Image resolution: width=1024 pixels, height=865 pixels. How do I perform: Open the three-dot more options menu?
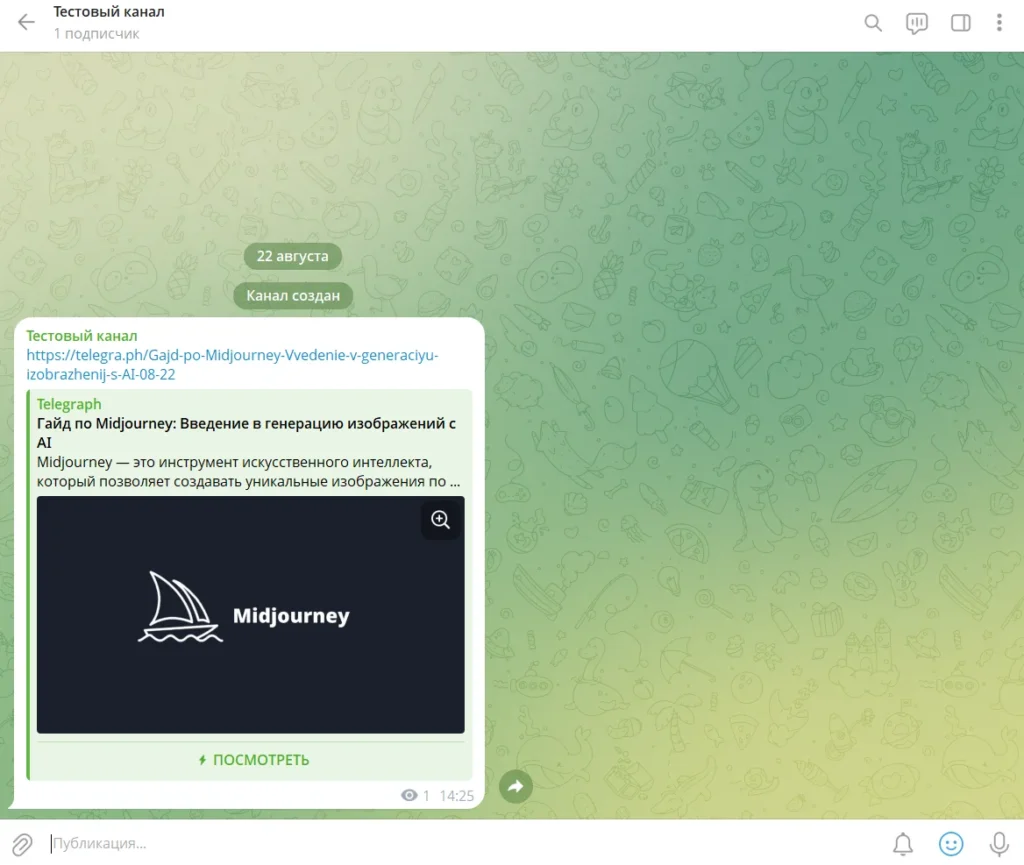tap(998, 23)
